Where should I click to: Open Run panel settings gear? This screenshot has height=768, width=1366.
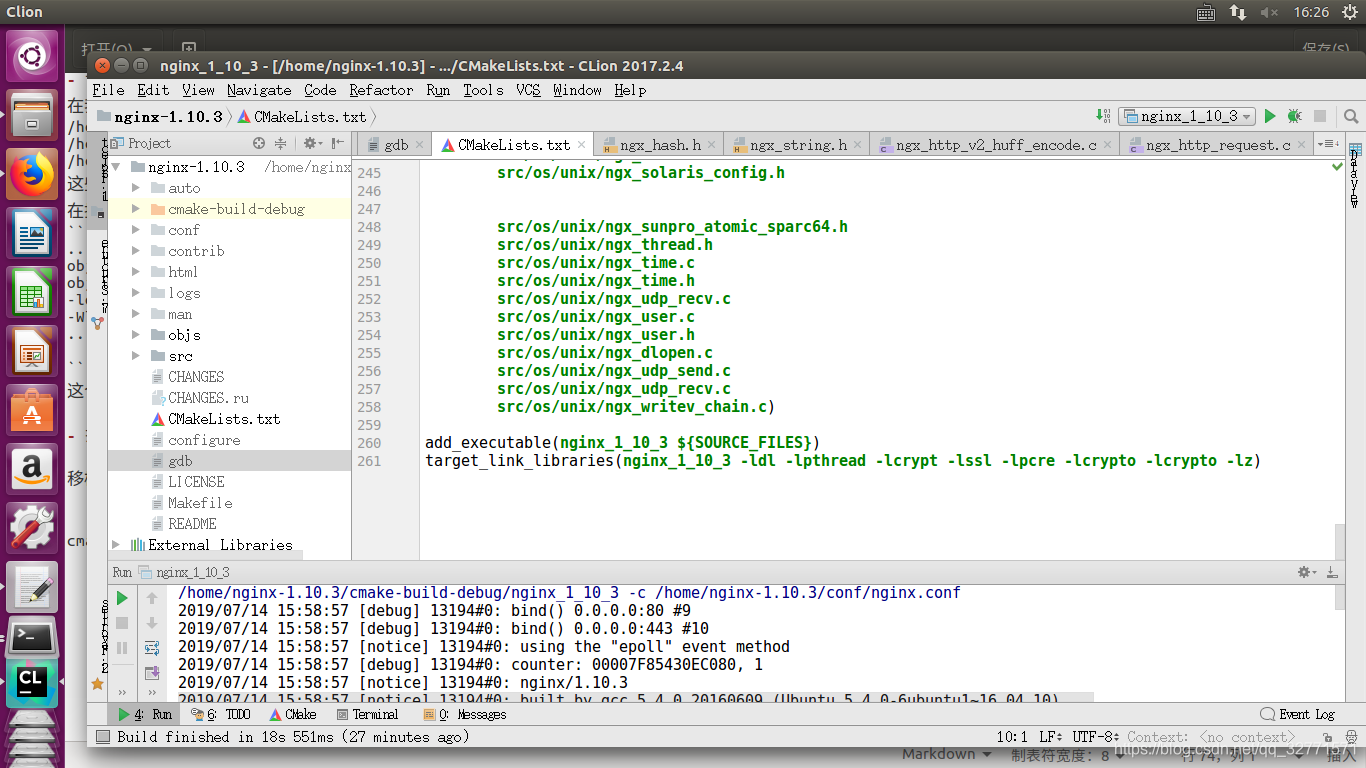1306,572
